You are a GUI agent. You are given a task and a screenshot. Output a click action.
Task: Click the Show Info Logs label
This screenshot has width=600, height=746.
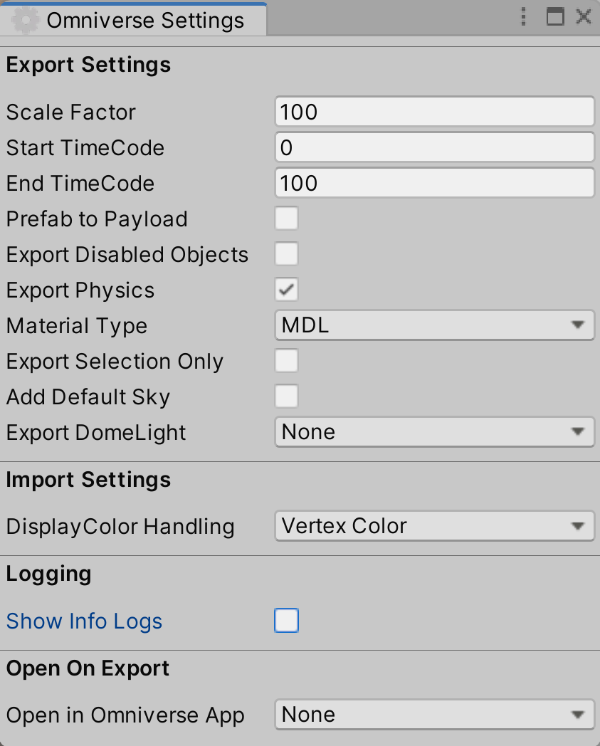pyautogui.click(x=84, y=621)
